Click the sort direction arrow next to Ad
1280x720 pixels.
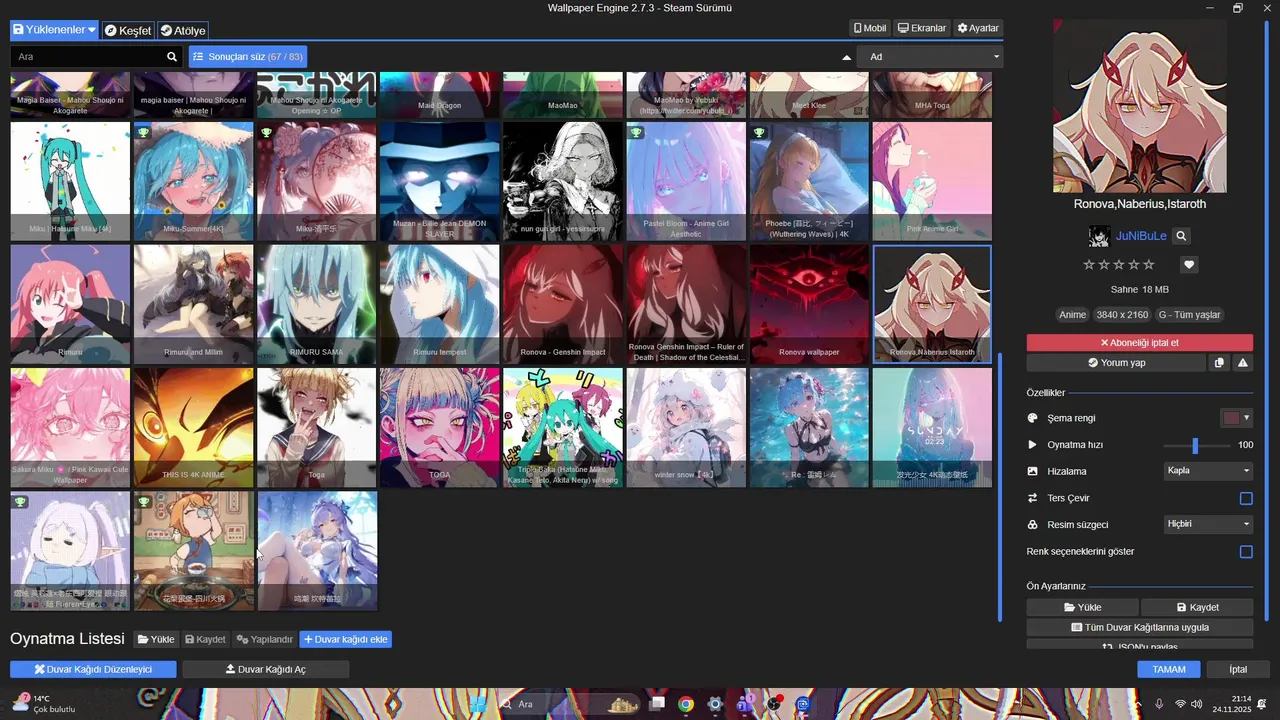pos(847,57)
